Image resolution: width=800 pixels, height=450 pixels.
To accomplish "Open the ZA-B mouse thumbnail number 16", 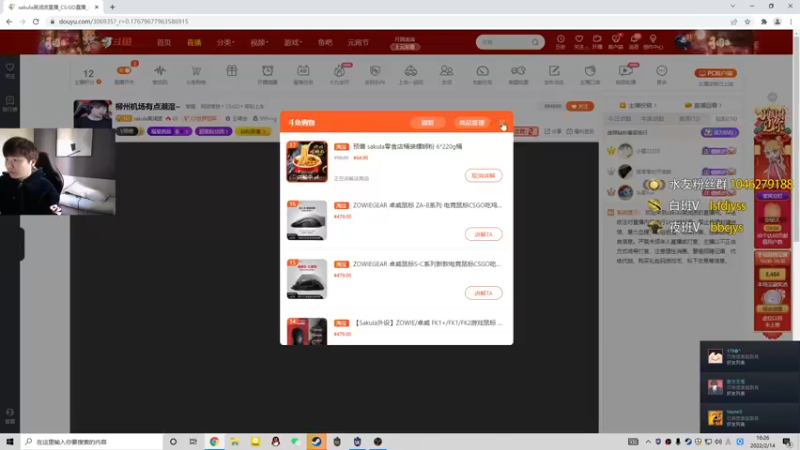I will [x=307, y=220].
